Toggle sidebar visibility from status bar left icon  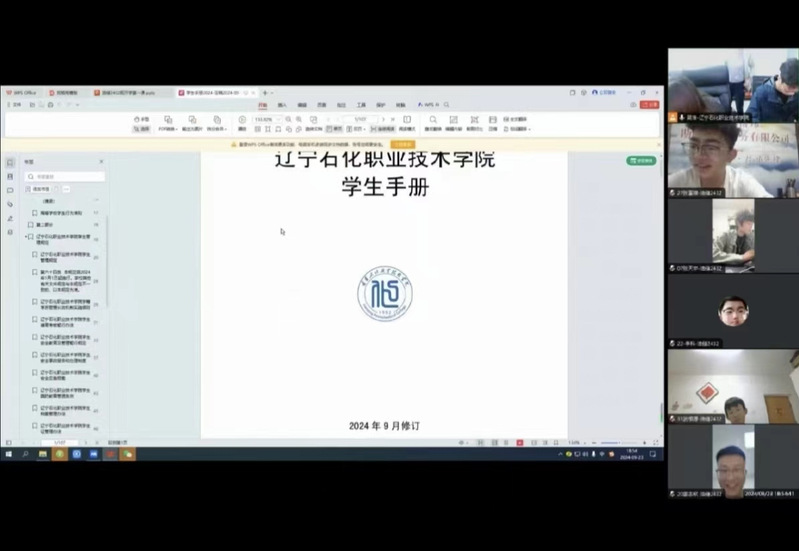click(x=9, y=442)
